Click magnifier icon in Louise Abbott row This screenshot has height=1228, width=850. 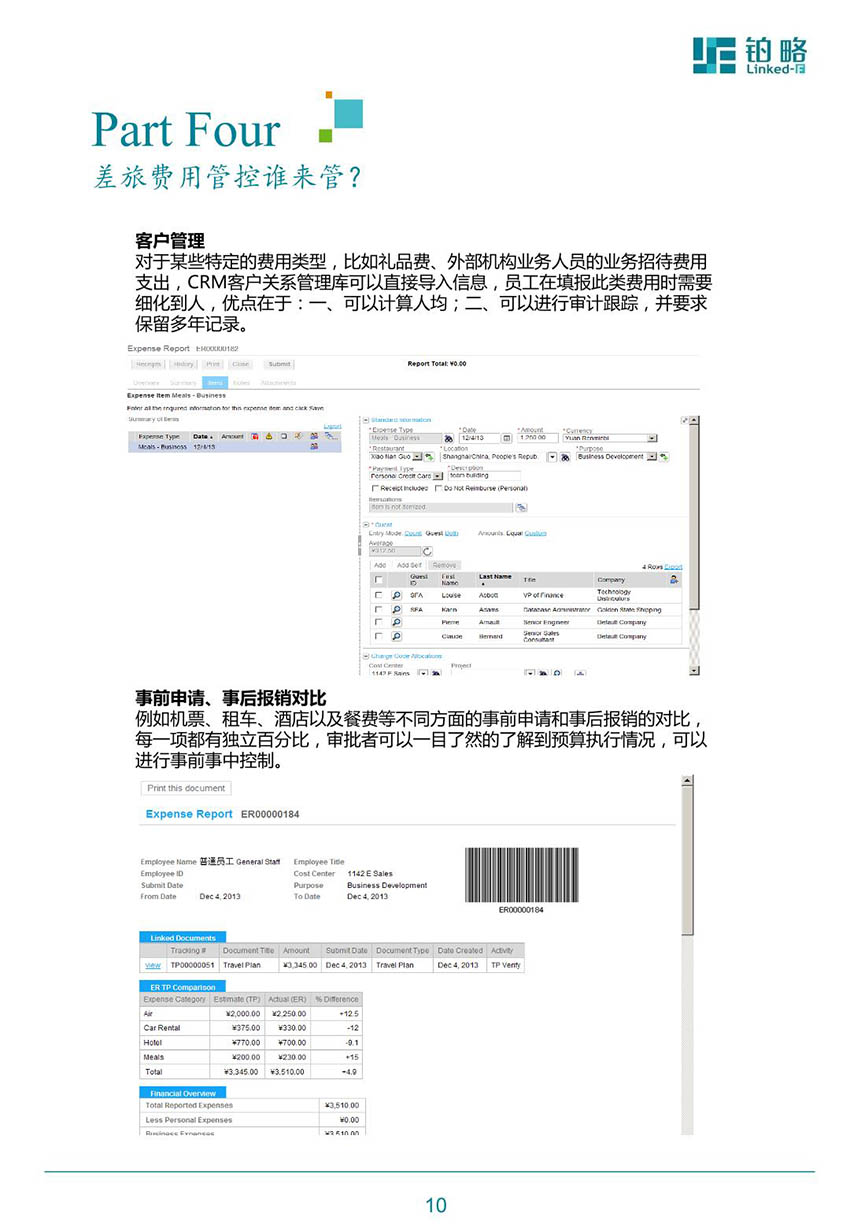(x=396, y=595)
